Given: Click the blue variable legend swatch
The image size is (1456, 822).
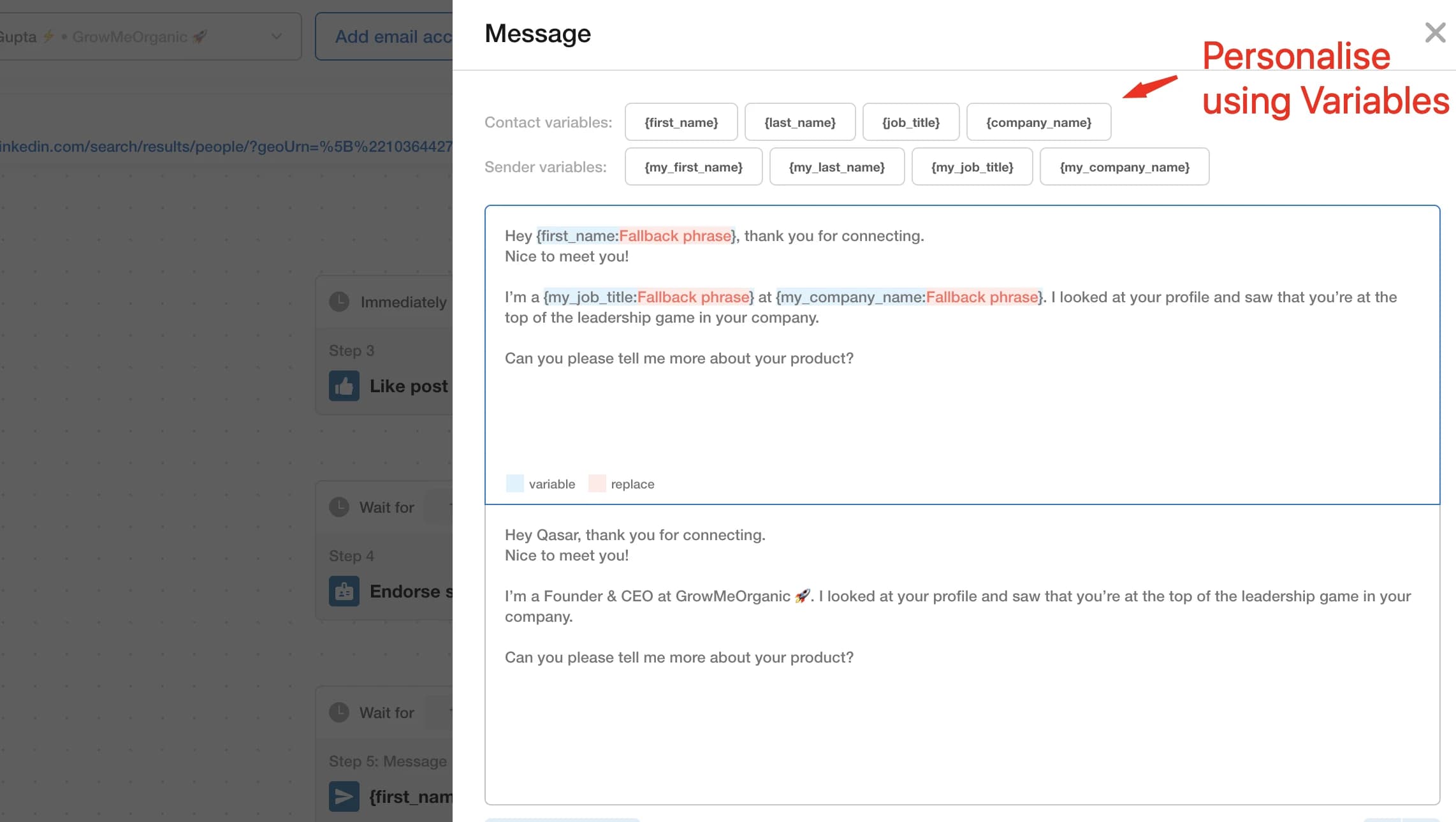Looking at the screenshot, I should 514,483.
